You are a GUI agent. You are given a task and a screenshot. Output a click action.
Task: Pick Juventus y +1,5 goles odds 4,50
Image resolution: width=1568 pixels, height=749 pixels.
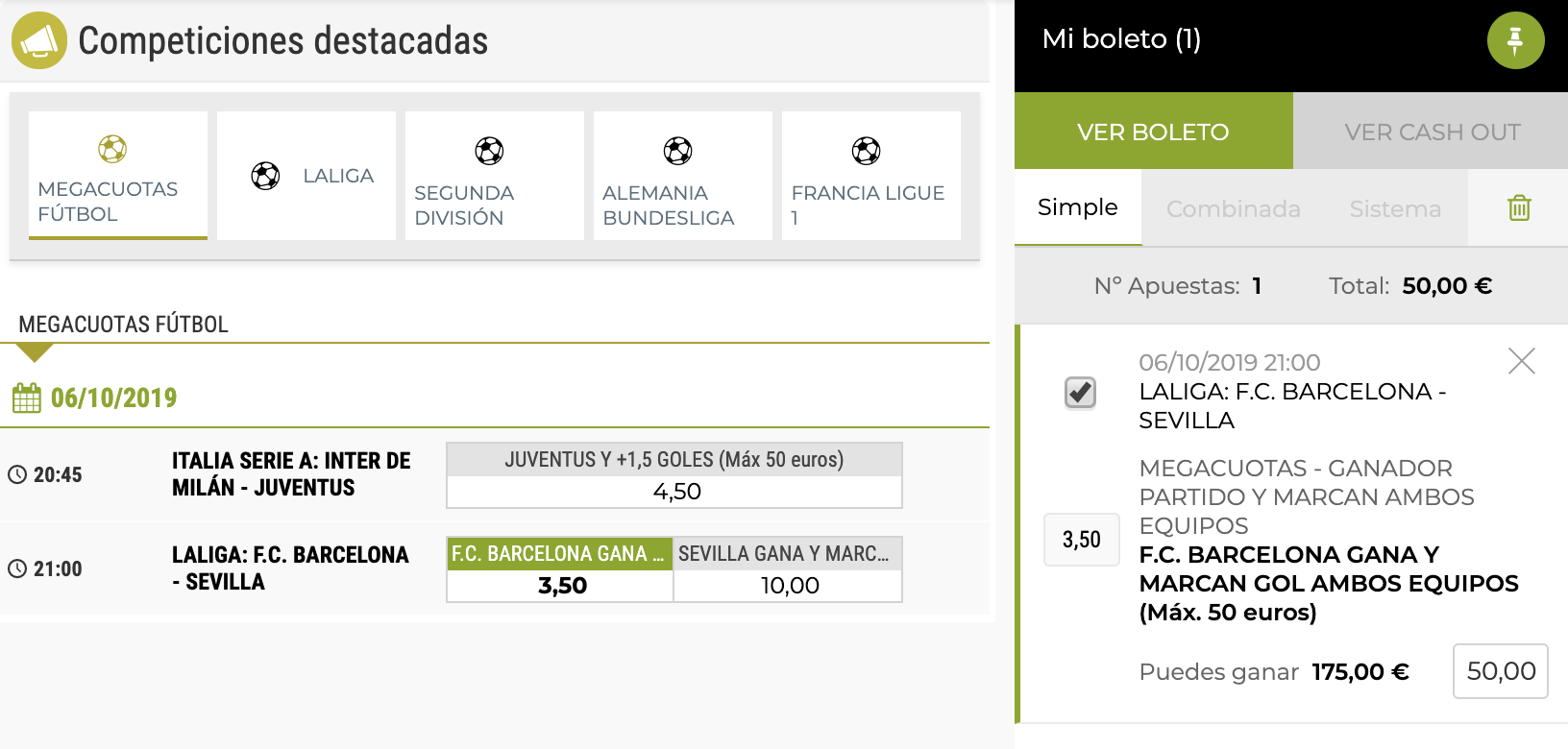(674, 491)
